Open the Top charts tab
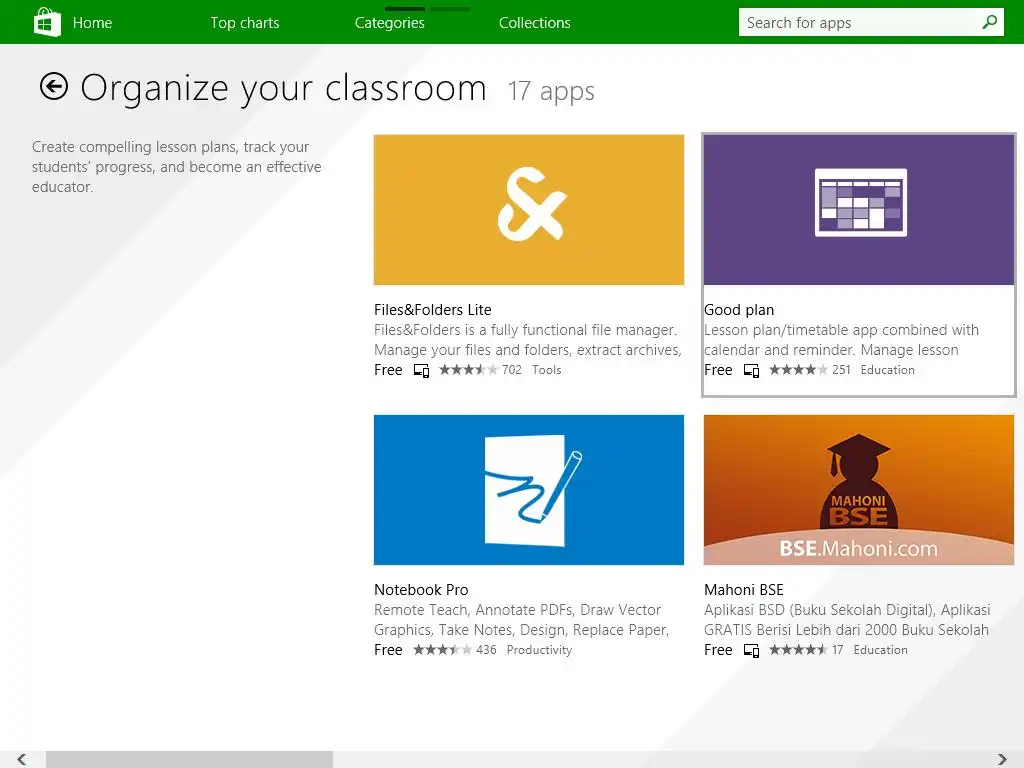Image resolution: width=1024 pixels, height=768 pixels. pos(245,23)
